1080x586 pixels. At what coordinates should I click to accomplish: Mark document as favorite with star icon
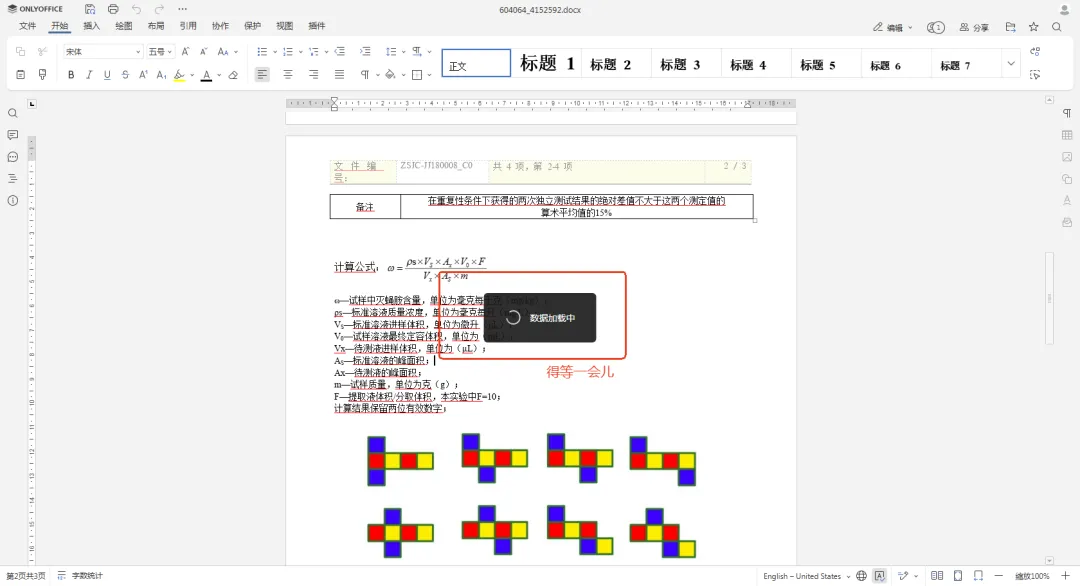1034,27
